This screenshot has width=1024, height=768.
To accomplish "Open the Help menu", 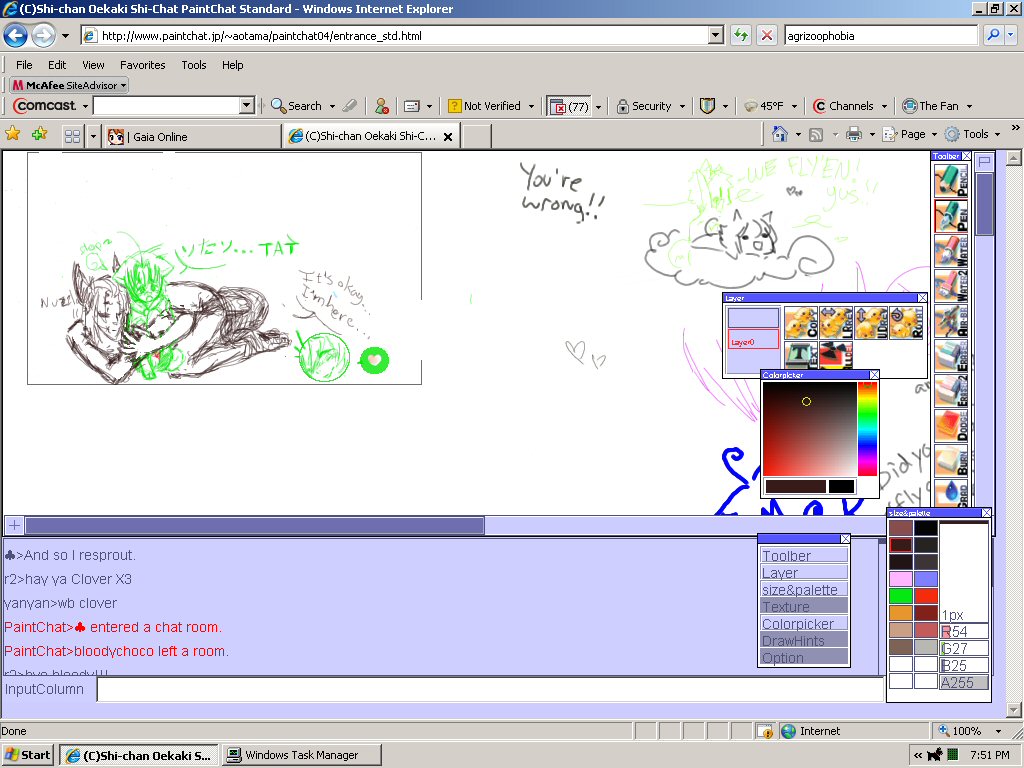I will 232,65.
